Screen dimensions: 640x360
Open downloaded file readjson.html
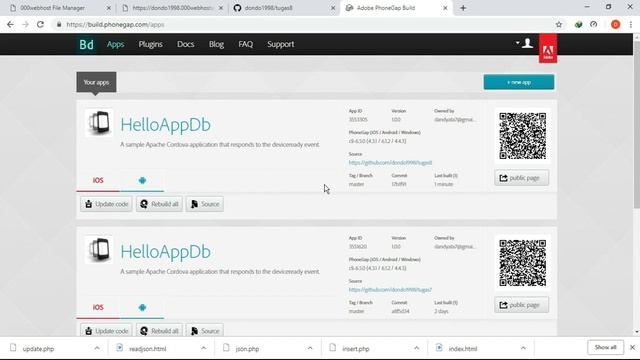pos(148,349)
